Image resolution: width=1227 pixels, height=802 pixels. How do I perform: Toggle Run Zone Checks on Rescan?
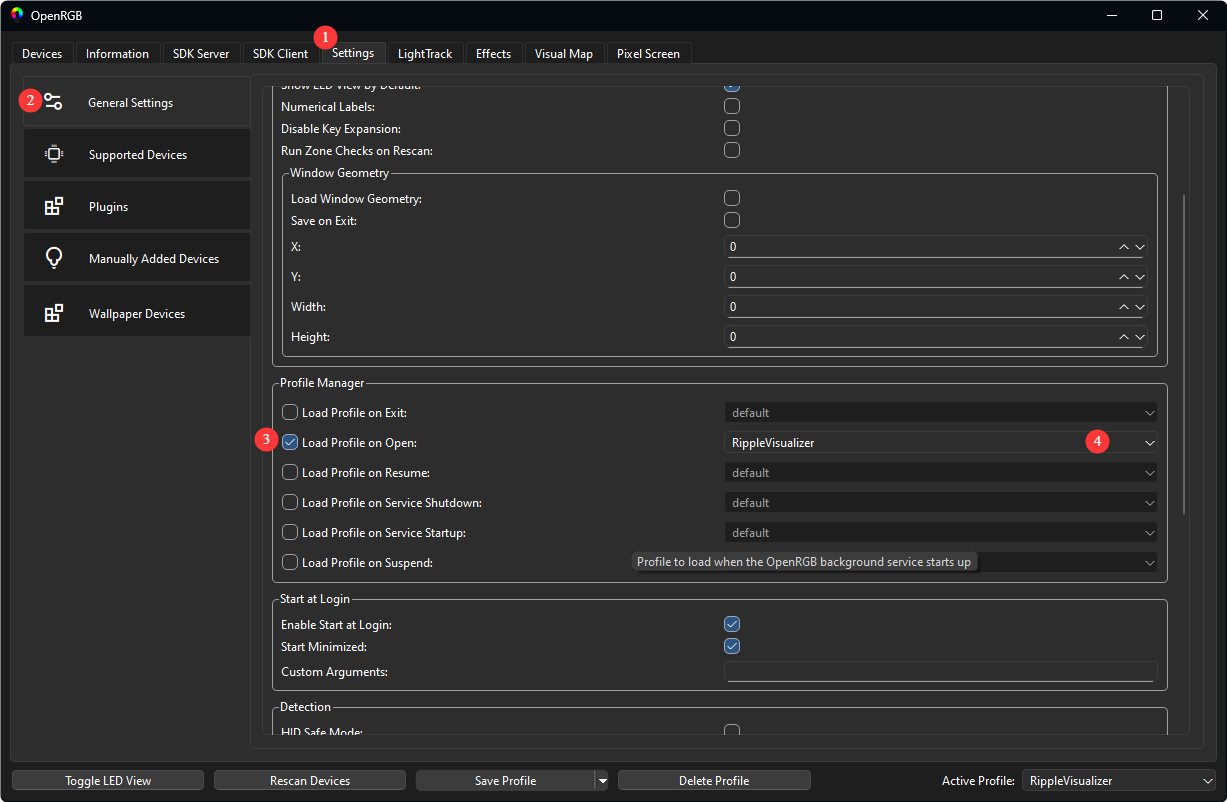pyautogui.click(x=732, y=150)
